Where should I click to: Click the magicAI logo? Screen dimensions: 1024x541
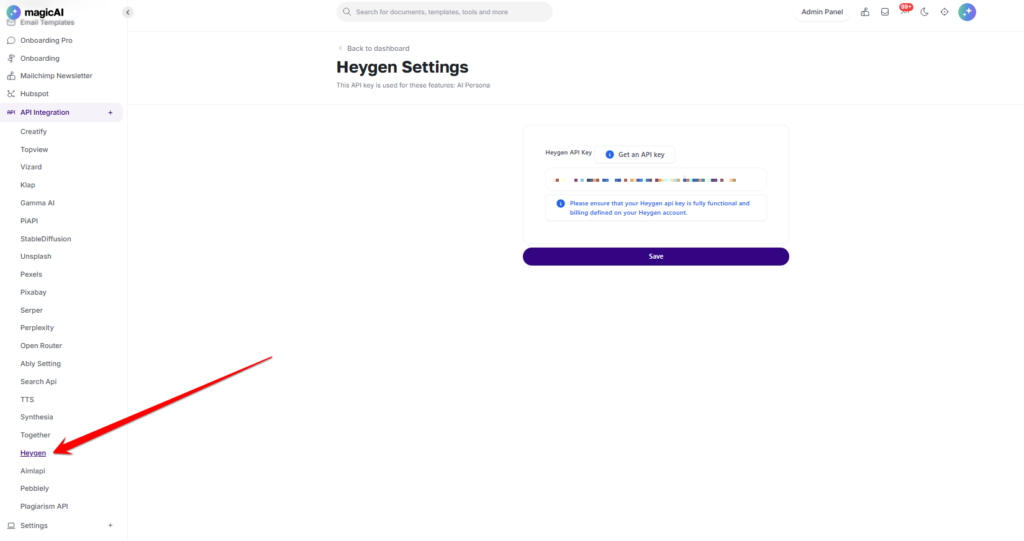[x=35, y=12]
